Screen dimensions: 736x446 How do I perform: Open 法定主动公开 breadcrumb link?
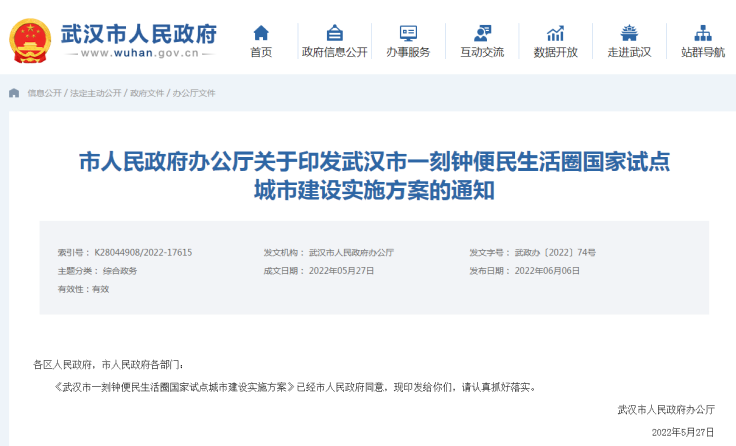tap(94, 93)
